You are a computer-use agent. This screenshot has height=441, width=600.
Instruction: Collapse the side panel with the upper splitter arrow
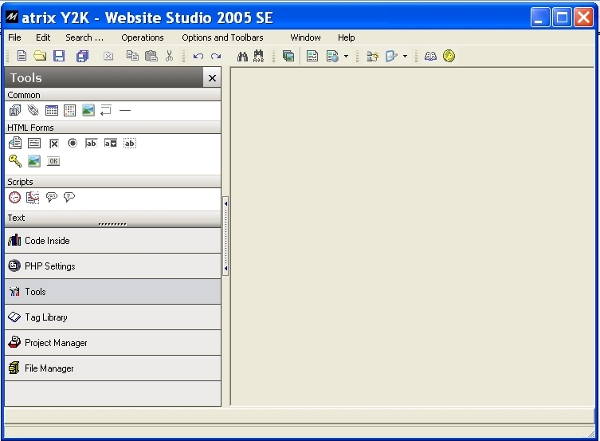(226, 204)
